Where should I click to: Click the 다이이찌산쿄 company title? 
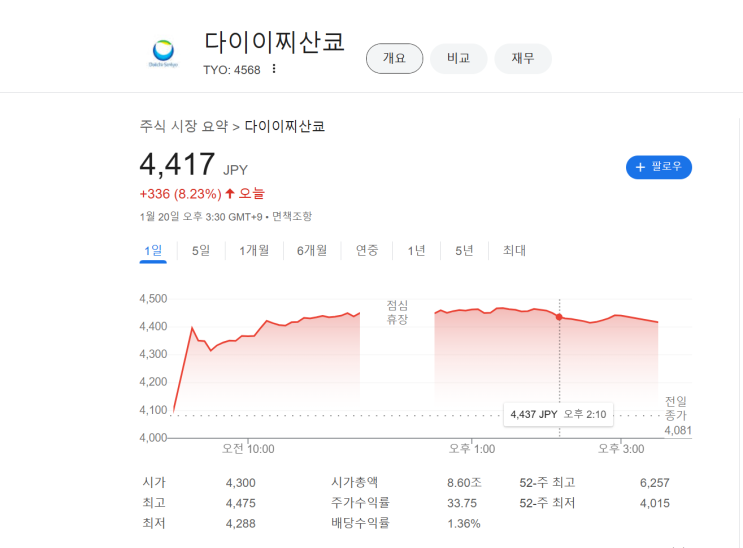274,42
